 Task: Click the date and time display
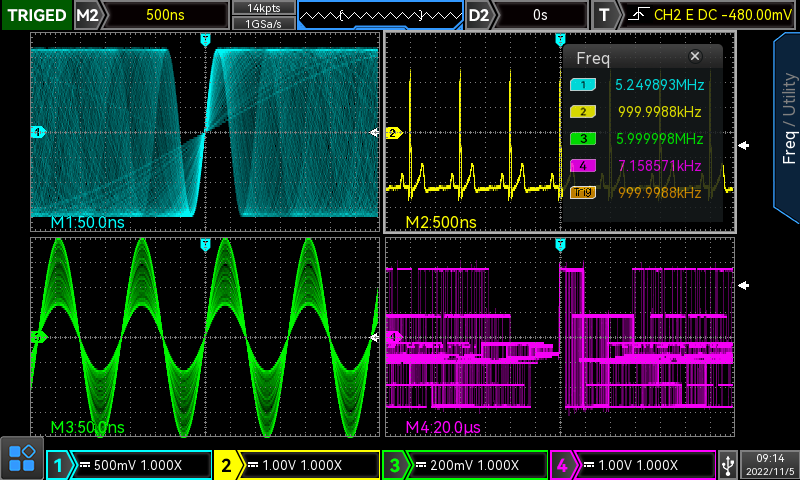[x=771, y=464]
